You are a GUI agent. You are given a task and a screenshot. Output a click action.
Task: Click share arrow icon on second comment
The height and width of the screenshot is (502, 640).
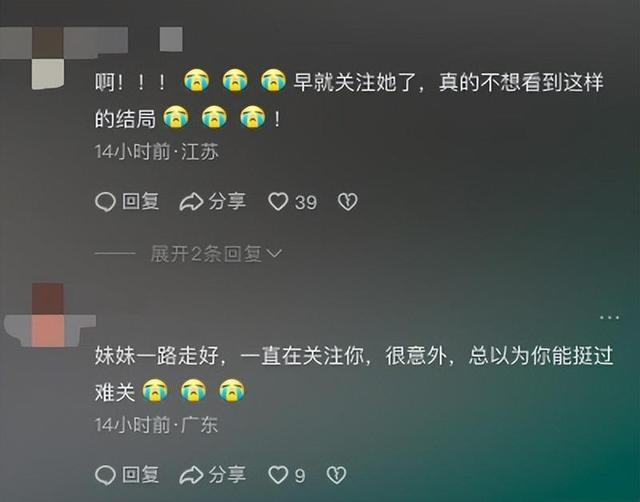click(x=191, y=475)
